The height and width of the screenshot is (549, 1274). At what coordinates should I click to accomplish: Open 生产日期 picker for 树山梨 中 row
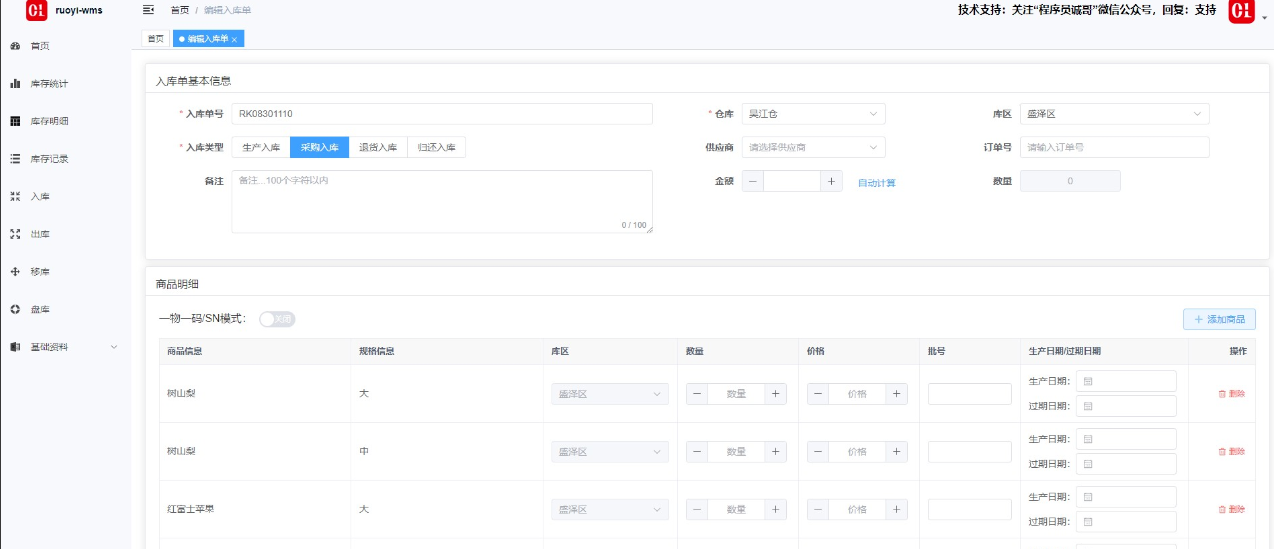[1126, 439]
